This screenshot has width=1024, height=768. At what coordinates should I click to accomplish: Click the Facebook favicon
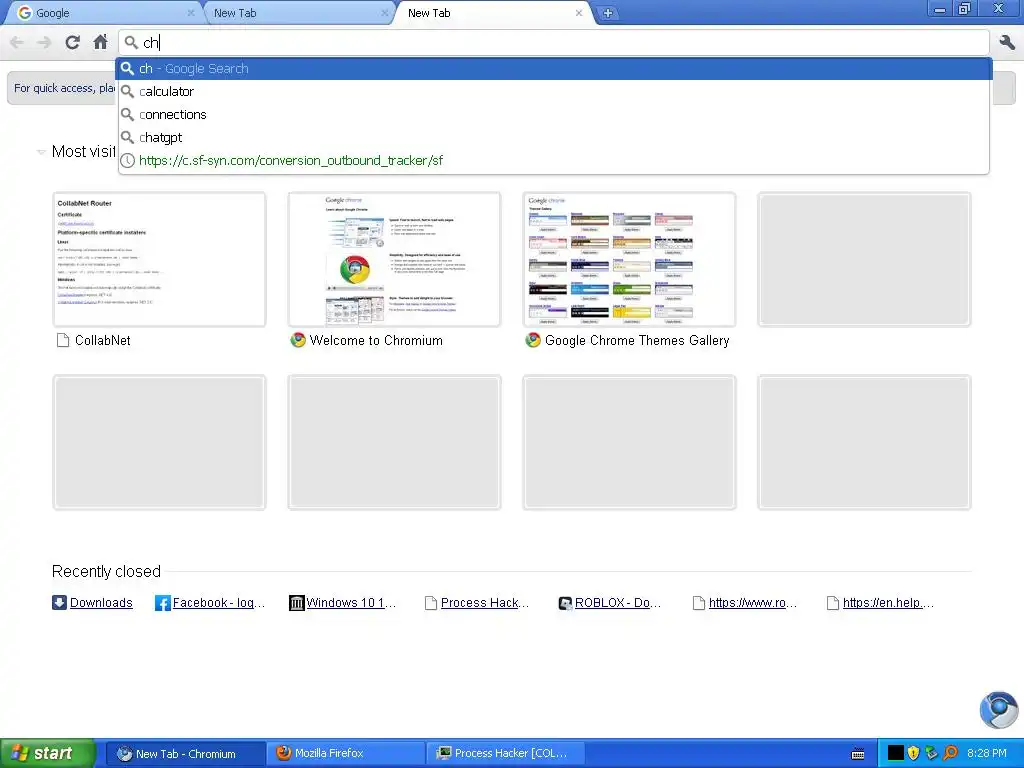(162, 603)
